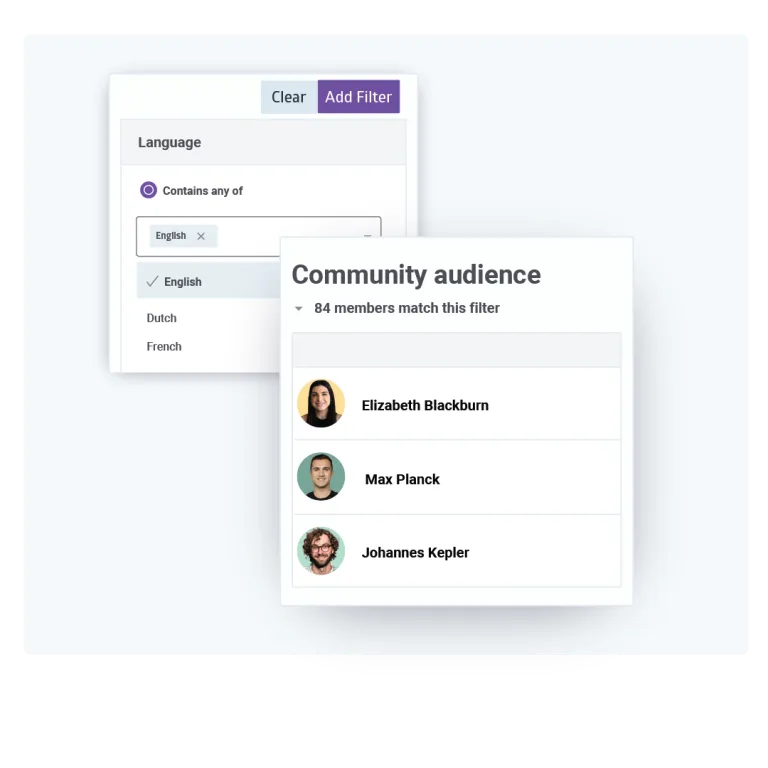Choose Dutch from the language list
Viewport: 768px width, 768px height.
[x=161, y=318]
